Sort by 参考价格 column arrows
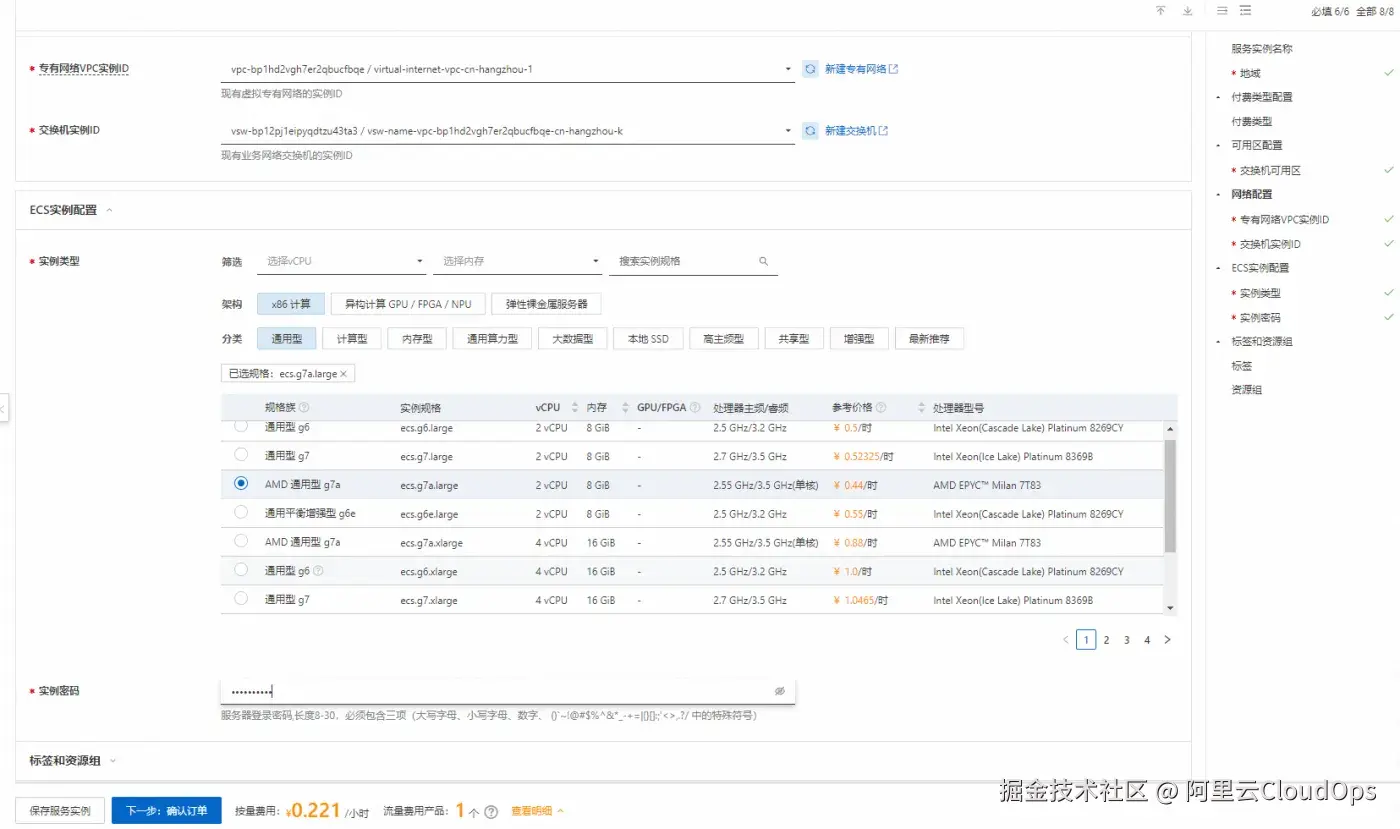1400x829 pixels. [921, 408]
